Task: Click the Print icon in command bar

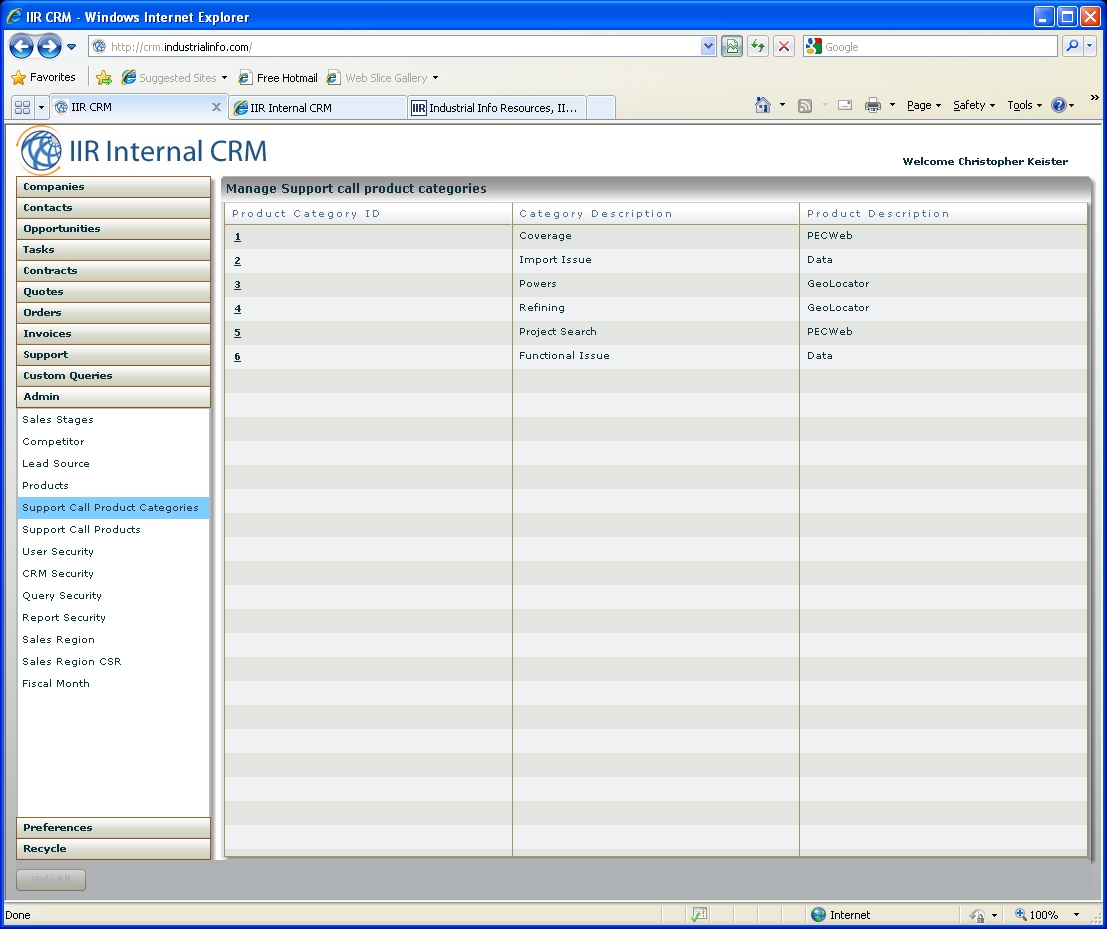Action: 873,106
